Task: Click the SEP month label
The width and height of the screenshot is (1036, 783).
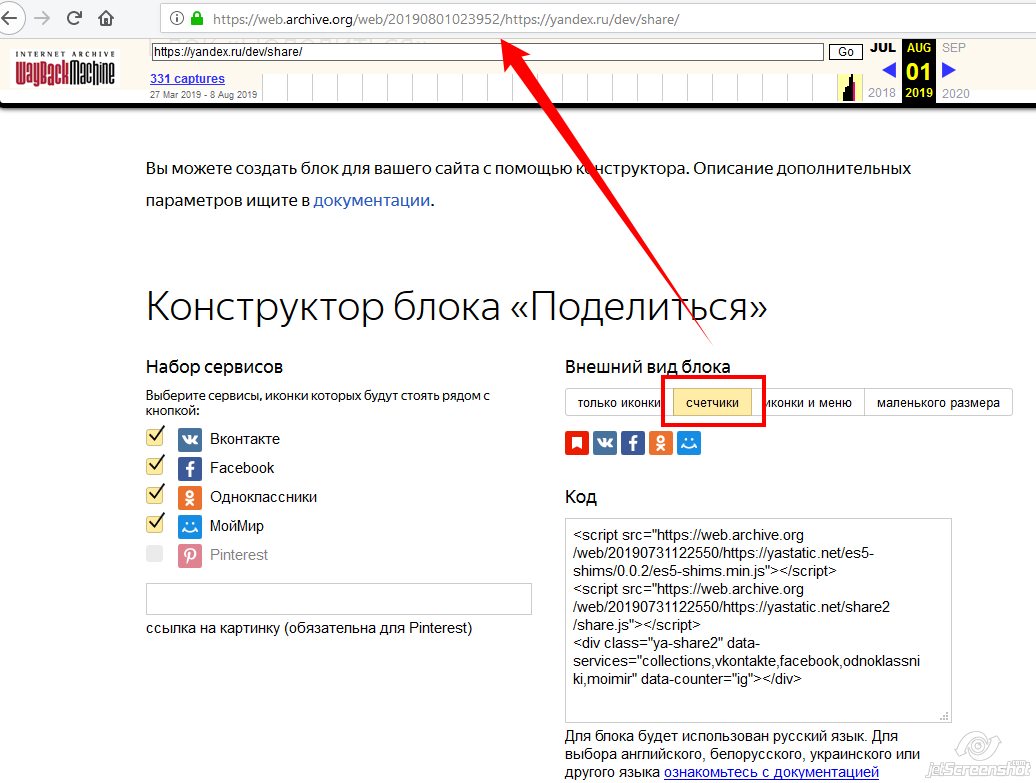Action: tap(953, 48)
